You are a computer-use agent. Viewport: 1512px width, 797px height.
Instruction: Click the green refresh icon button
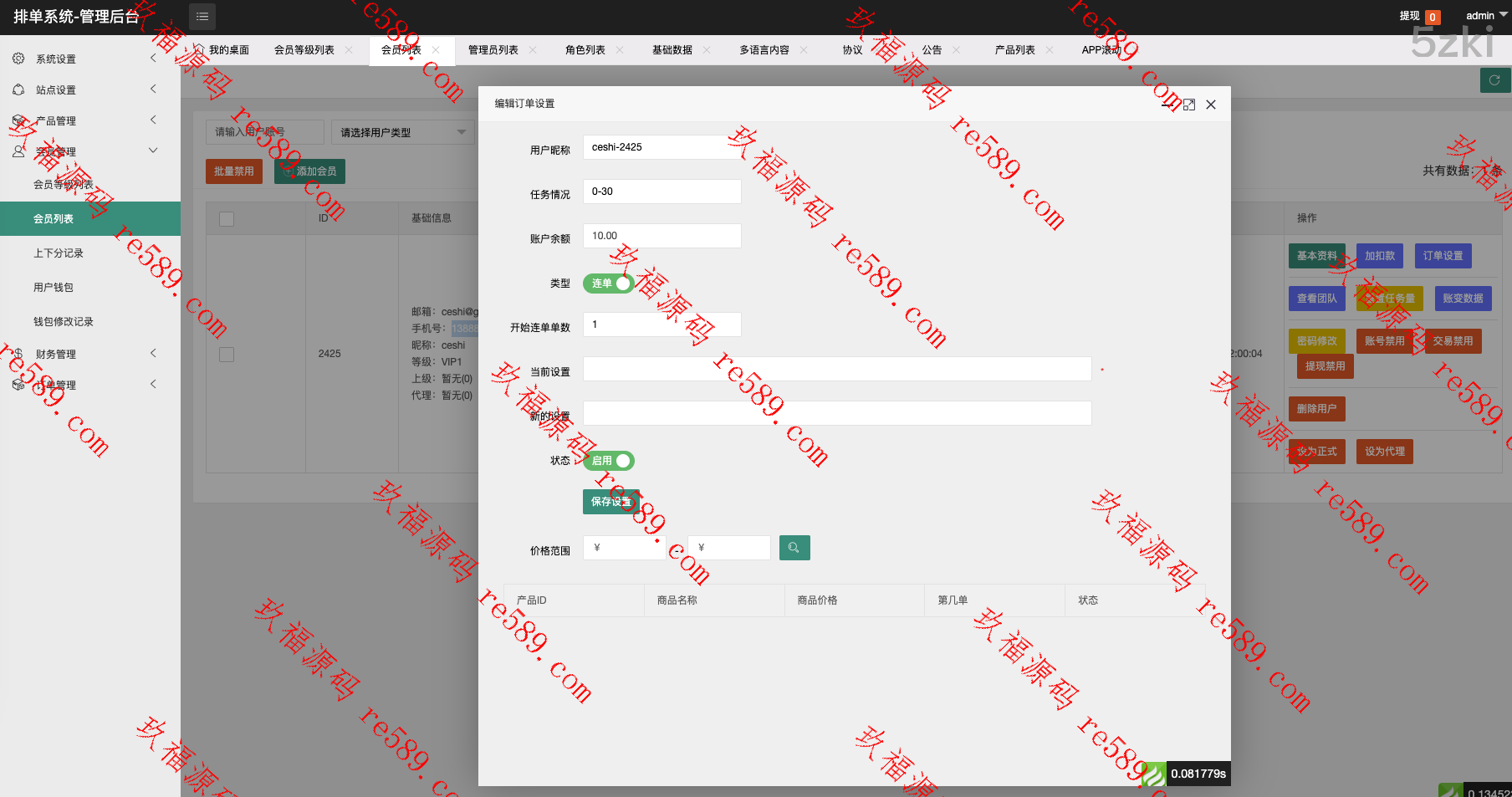tap(1494, 80)
